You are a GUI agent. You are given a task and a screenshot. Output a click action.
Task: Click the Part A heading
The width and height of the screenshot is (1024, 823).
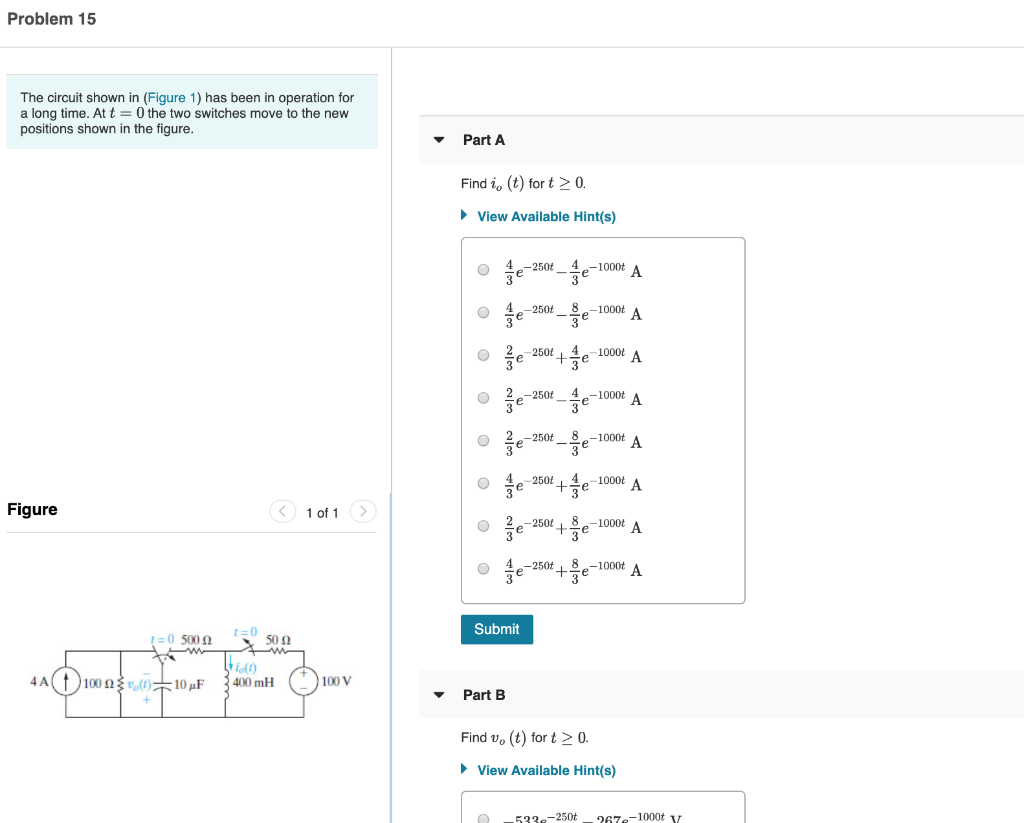484,140
